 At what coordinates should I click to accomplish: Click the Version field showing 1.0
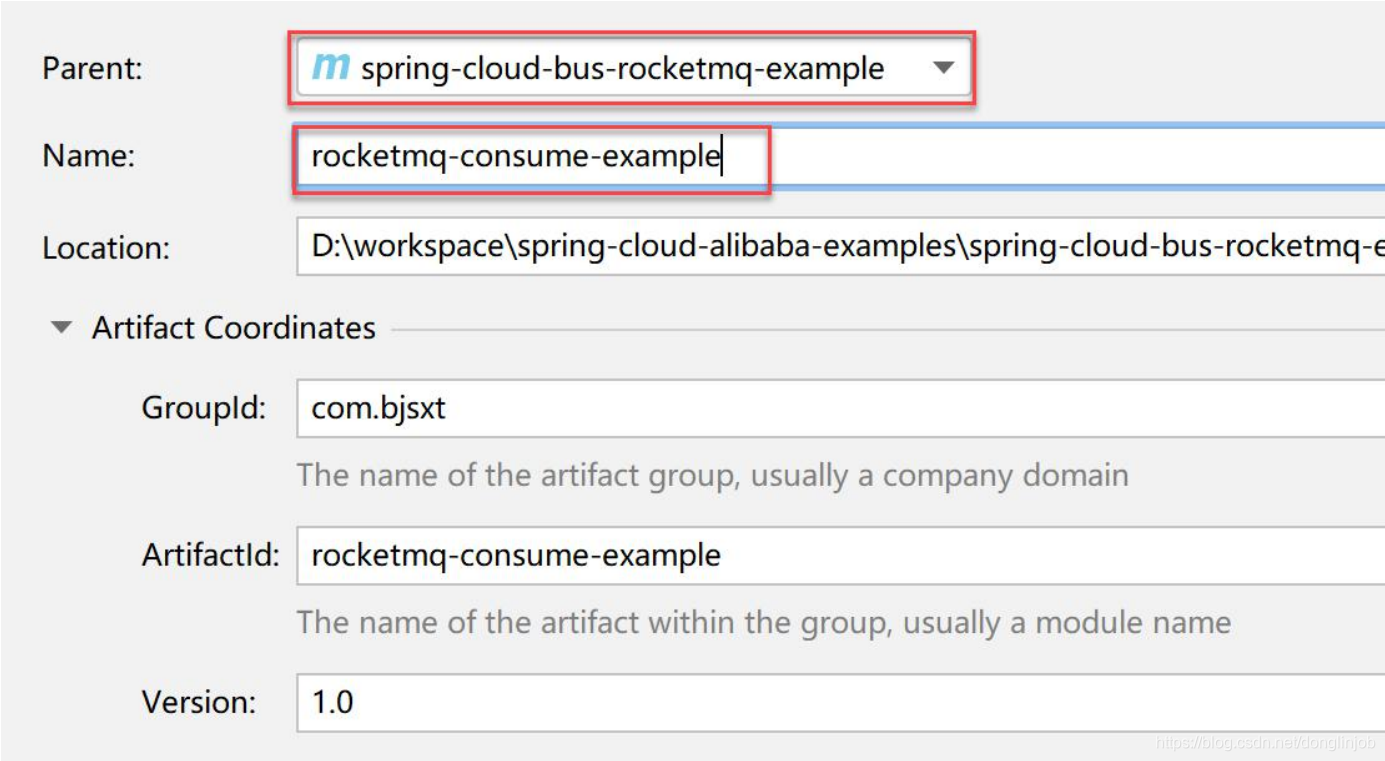[x=841, y=702]
